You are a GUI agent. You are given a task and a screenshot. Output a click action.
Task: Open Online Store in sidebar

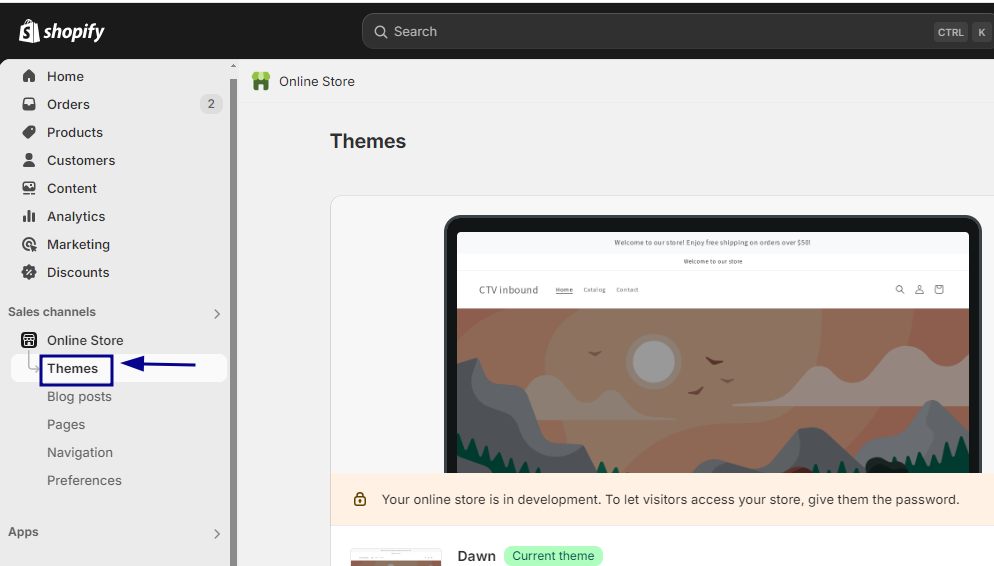85,340
